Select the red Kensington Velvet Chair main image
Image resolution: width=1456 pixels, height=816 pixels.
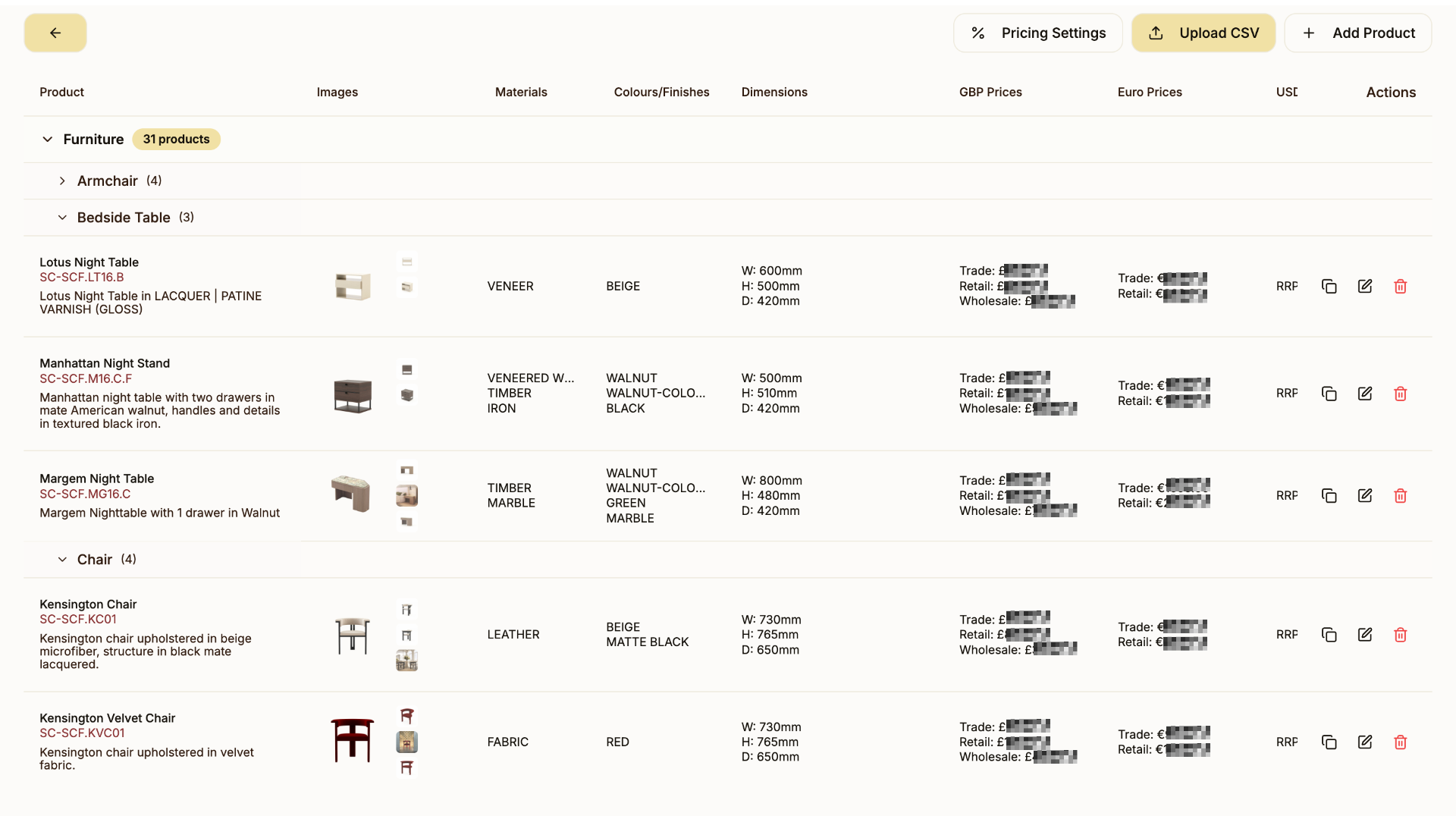click(x=353, y=740)
